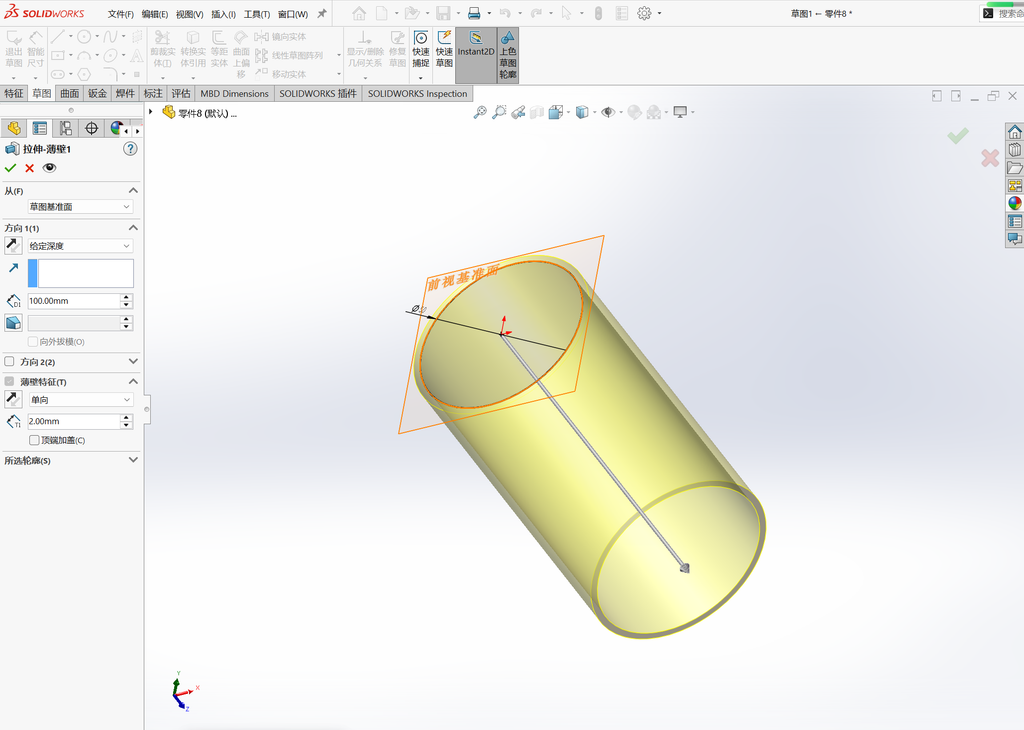Open the 文件(F) menu
This screenshot has width=1024, height=730.
pos(121,14)
